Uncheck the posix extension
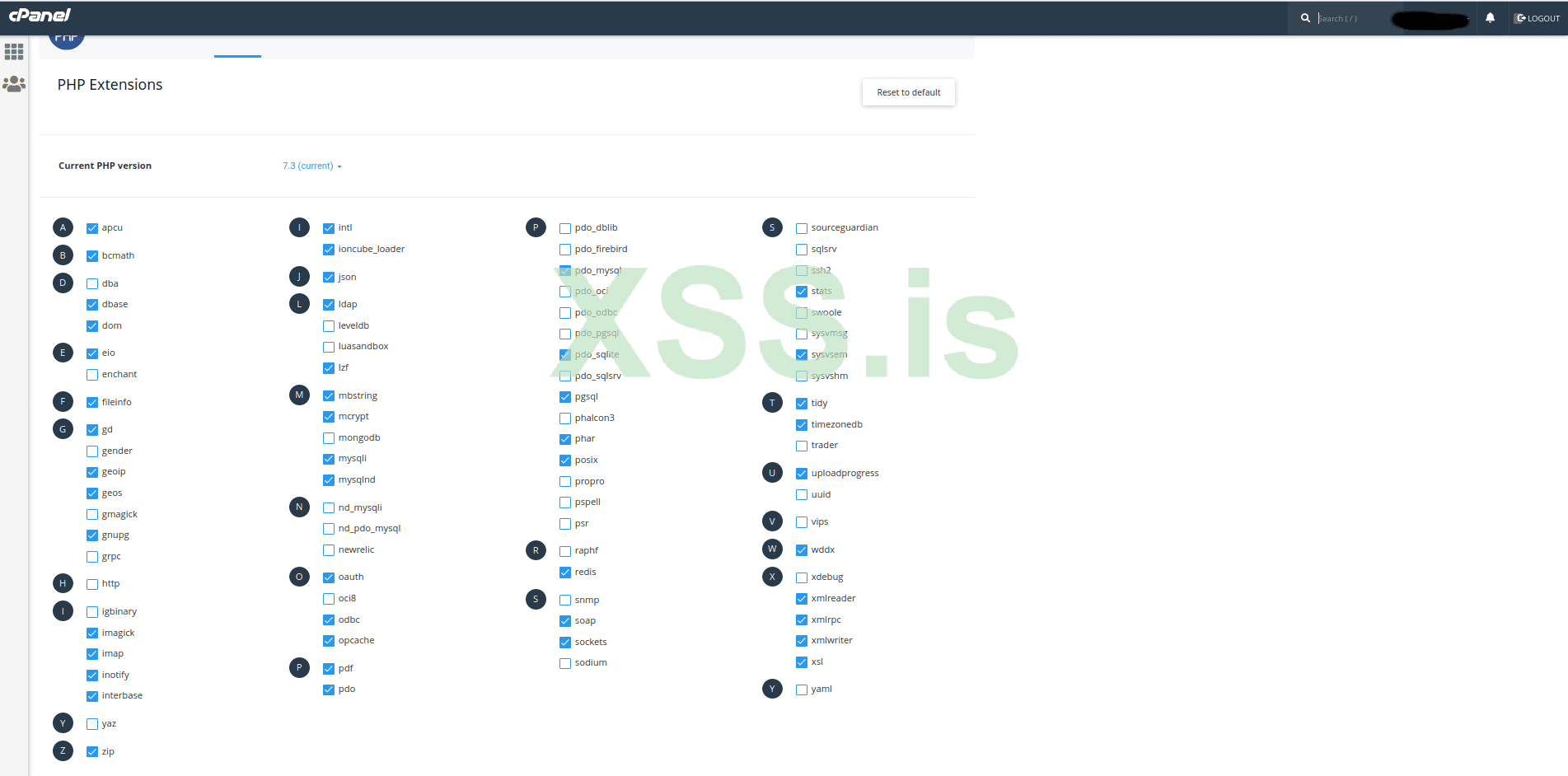Viewport: 1568px width, 776px height. (565, 460)
